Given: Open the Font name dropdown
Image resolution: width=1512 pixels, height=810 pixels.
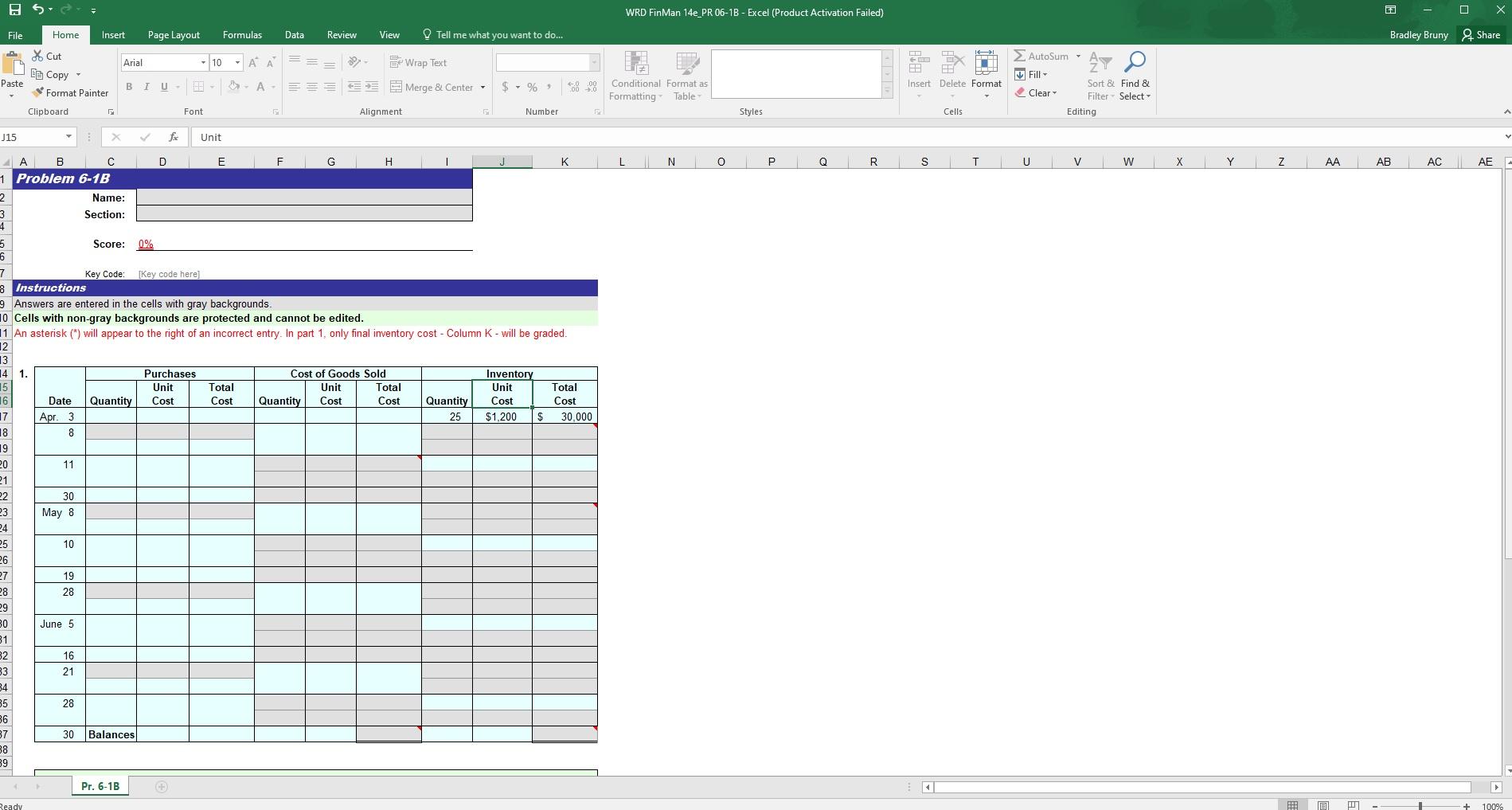Looking at the screenshot, I should point(203,62).
